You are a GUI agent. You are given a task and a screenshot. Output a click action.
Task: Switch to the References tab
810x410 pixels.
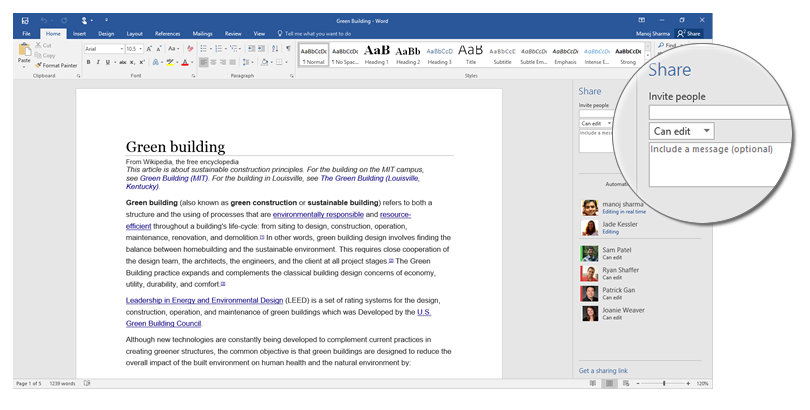point(167,34)
